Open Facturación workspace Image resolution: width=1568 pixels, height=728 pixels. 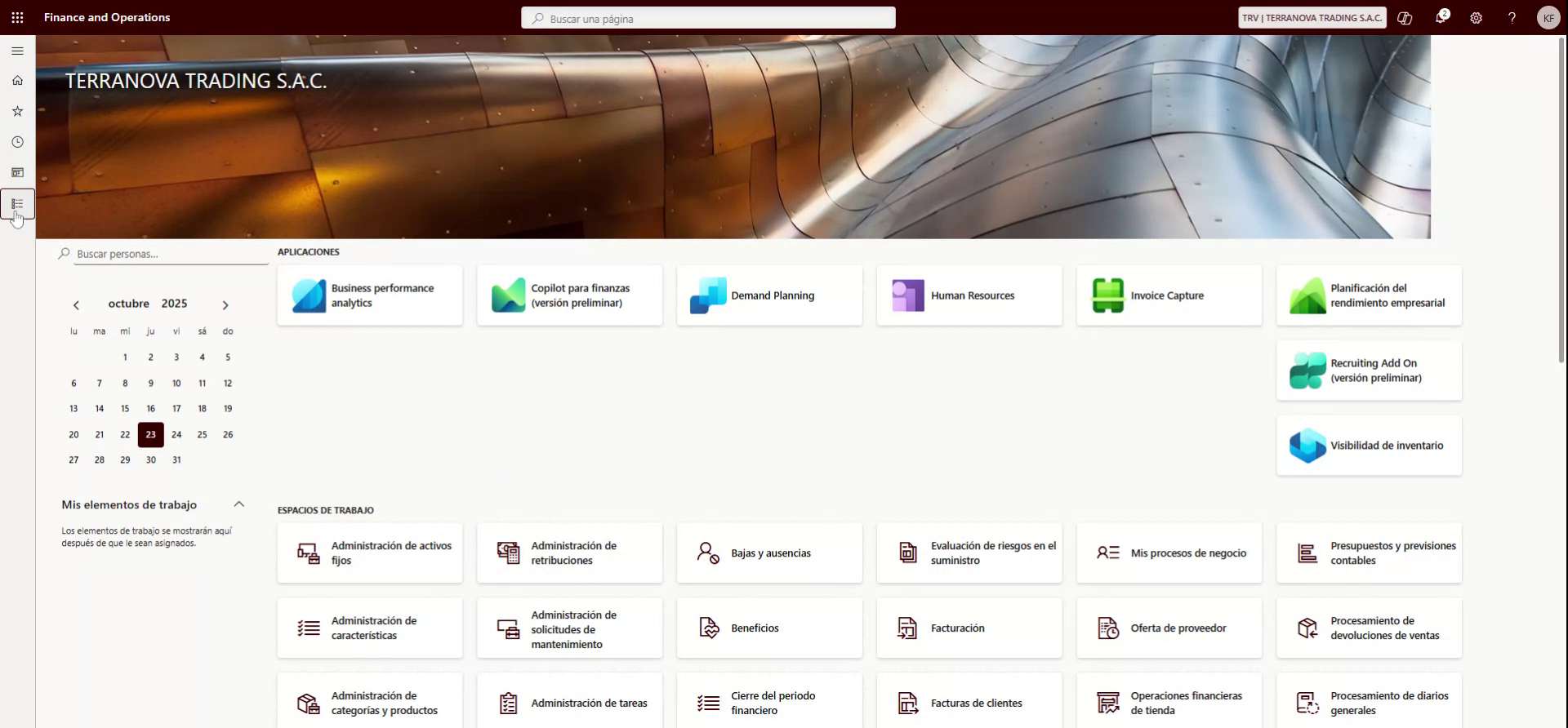tap(969, 628)
